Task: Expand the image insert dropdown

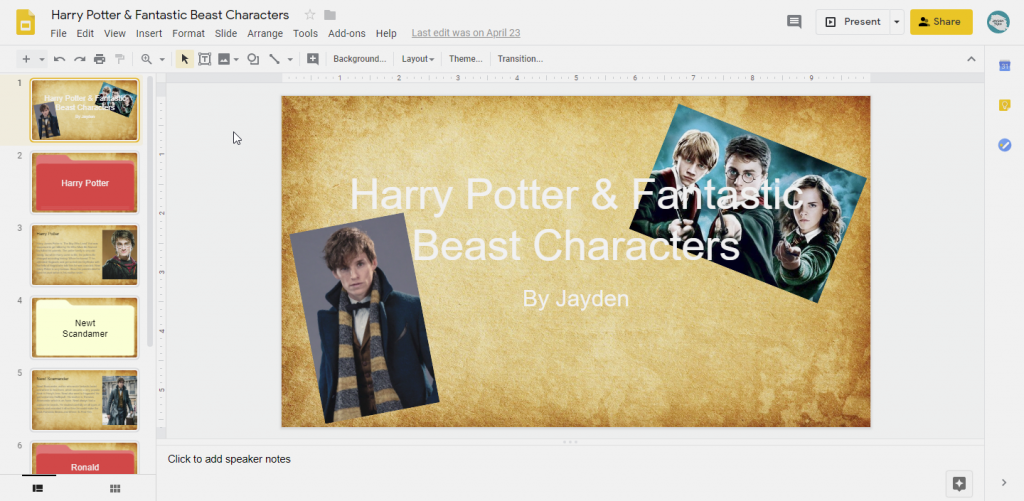Action: (236, 59)
